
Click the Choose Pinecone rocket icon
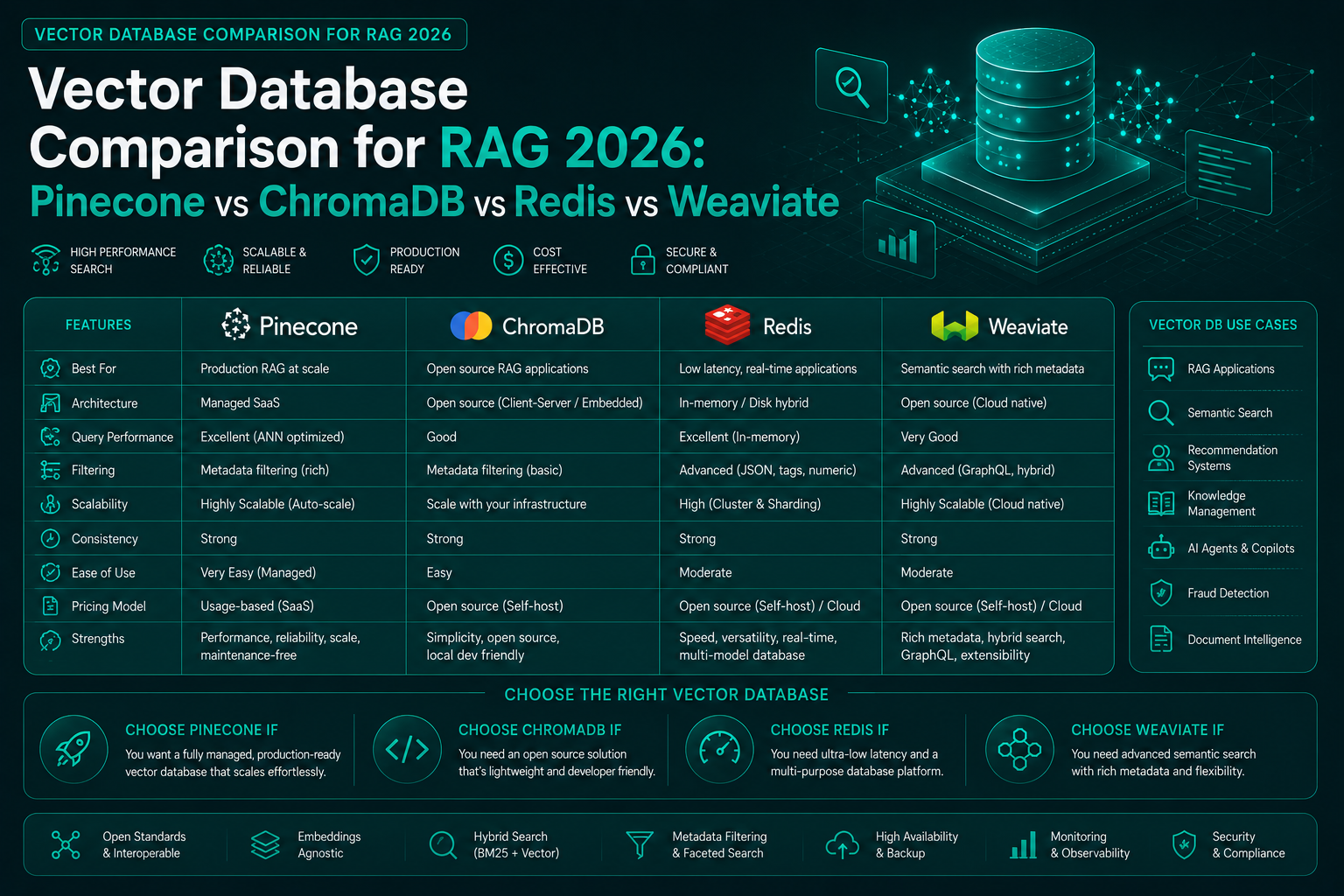click(73, 749)
